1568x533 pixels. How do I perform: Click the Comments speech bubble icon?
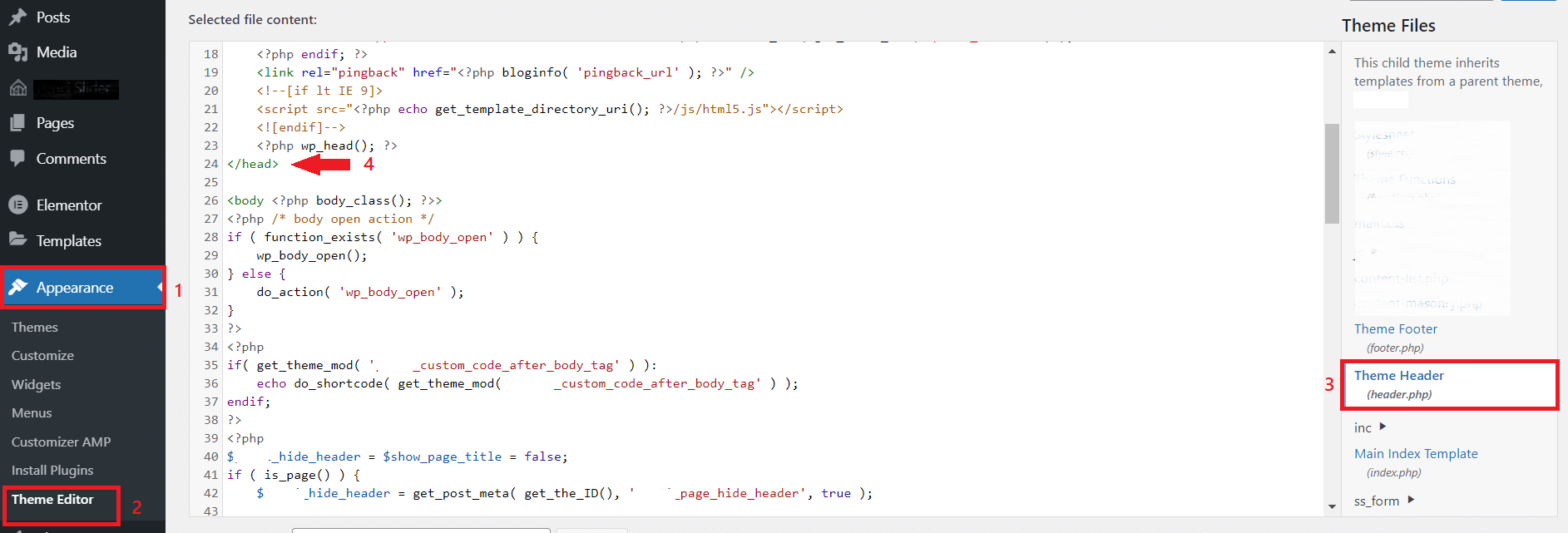click(x=17, y=158)
